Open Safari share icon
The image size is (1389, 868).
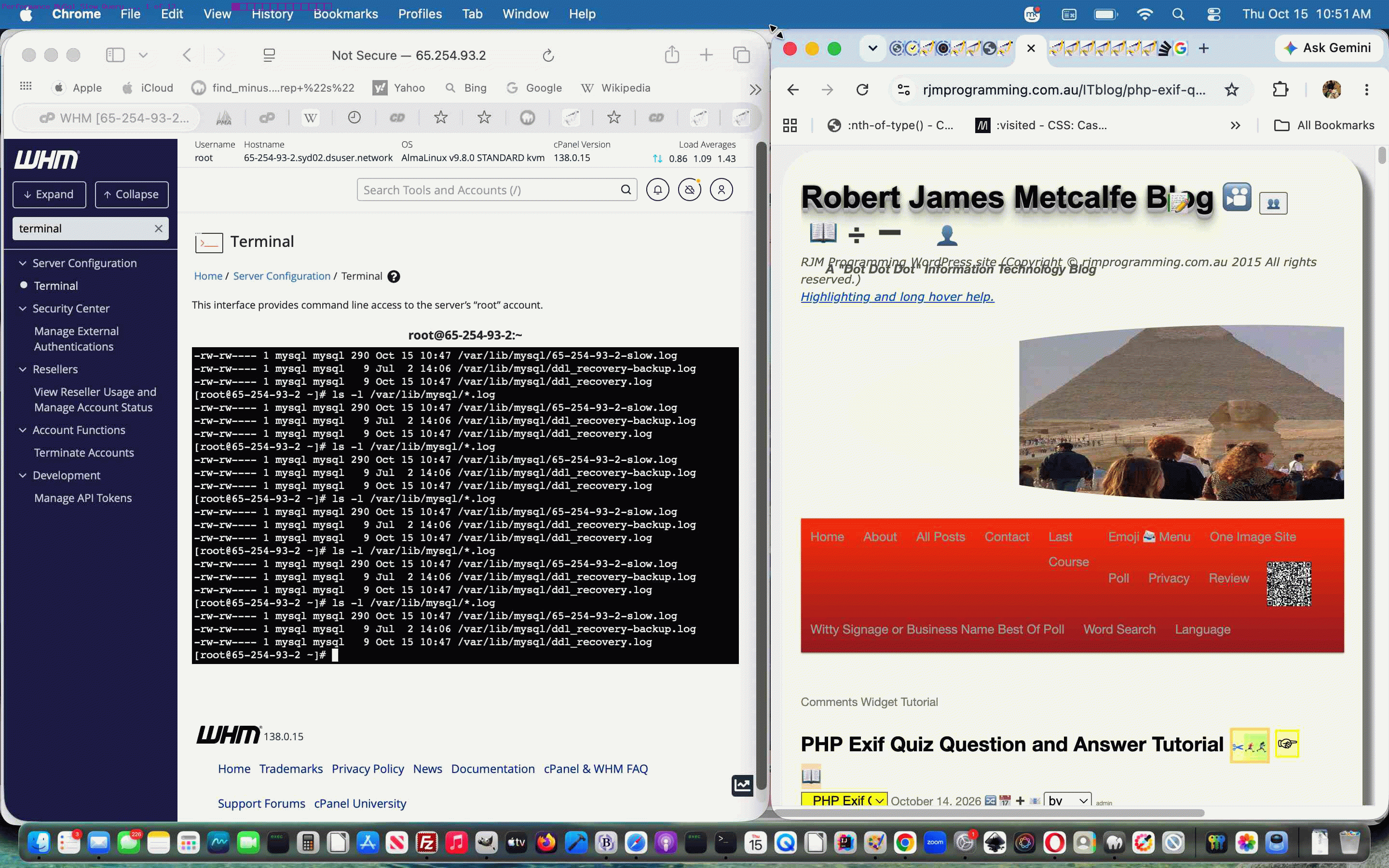672,55
